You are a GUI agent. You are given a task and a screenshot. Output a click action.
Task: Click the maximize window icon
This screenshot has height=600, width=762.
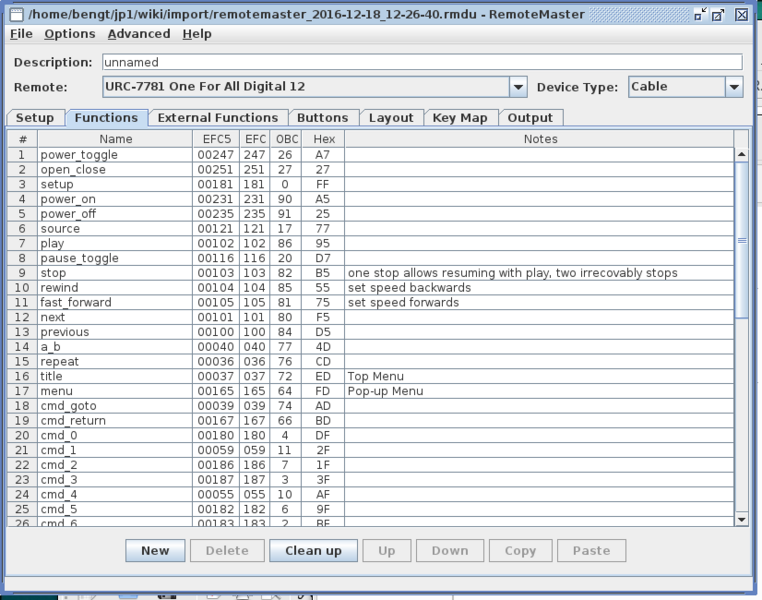[718, 15]
